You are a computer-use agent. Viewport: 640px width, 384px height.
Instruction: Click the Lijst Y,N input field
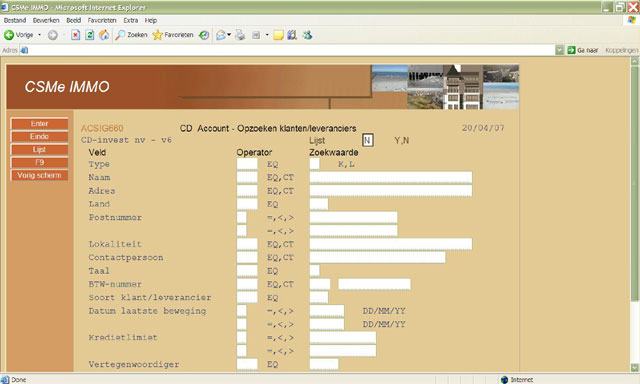point(367,140)
